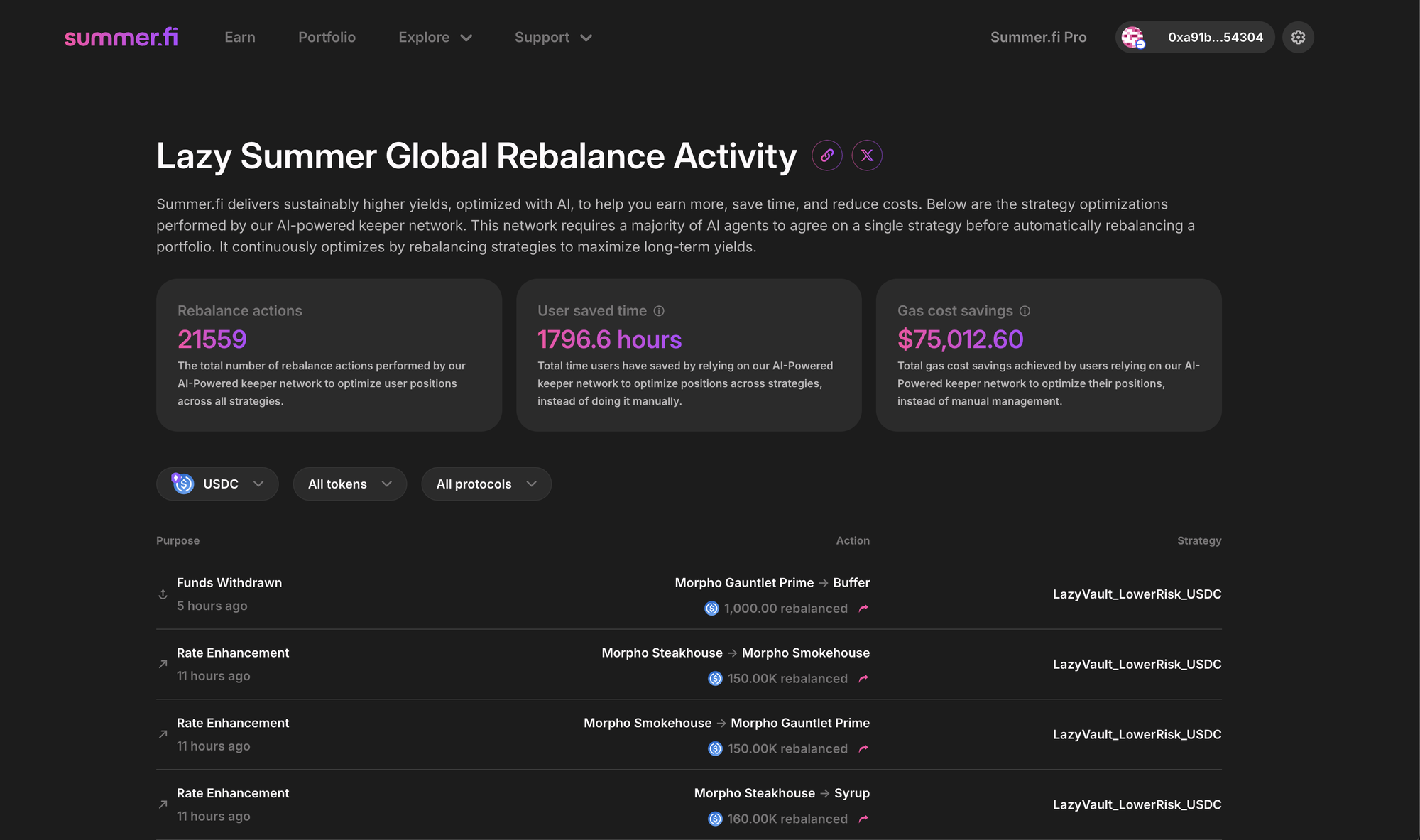Click wallet avatar icon in header
Image resolution: width=1420 pixels, height=840 pixels.
tap(1133, 37)
